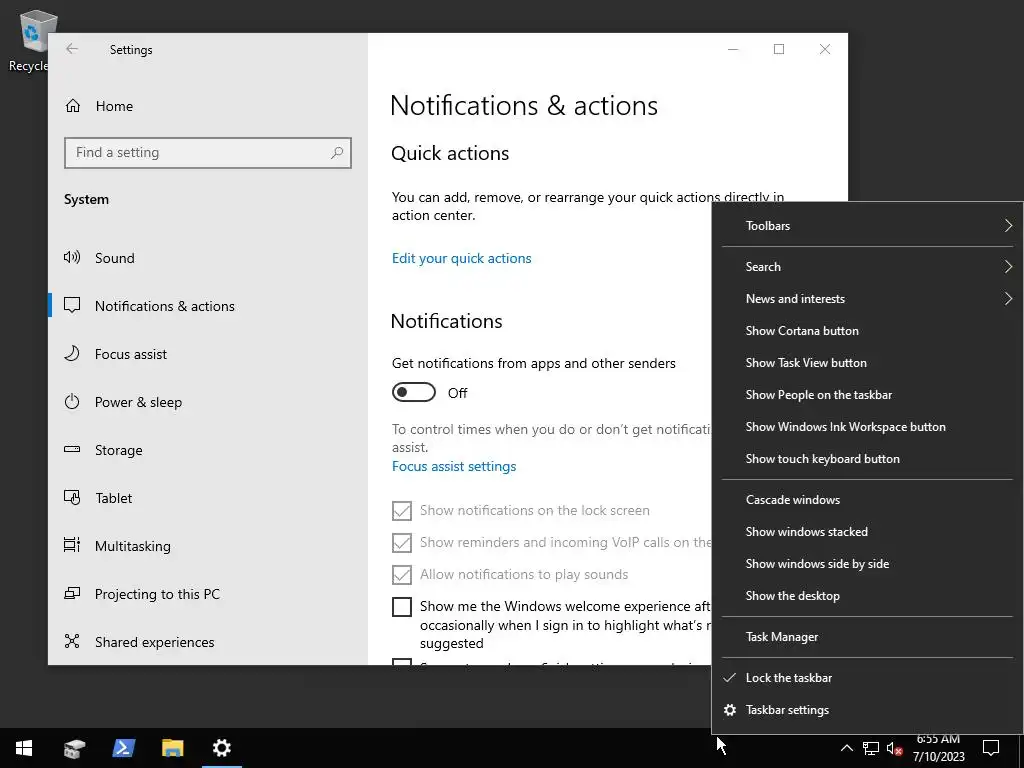This screenshot has width=1024, height=768.
Task: Click the taskbar clock showing 7/10/2023
Action: click(938, 748)
